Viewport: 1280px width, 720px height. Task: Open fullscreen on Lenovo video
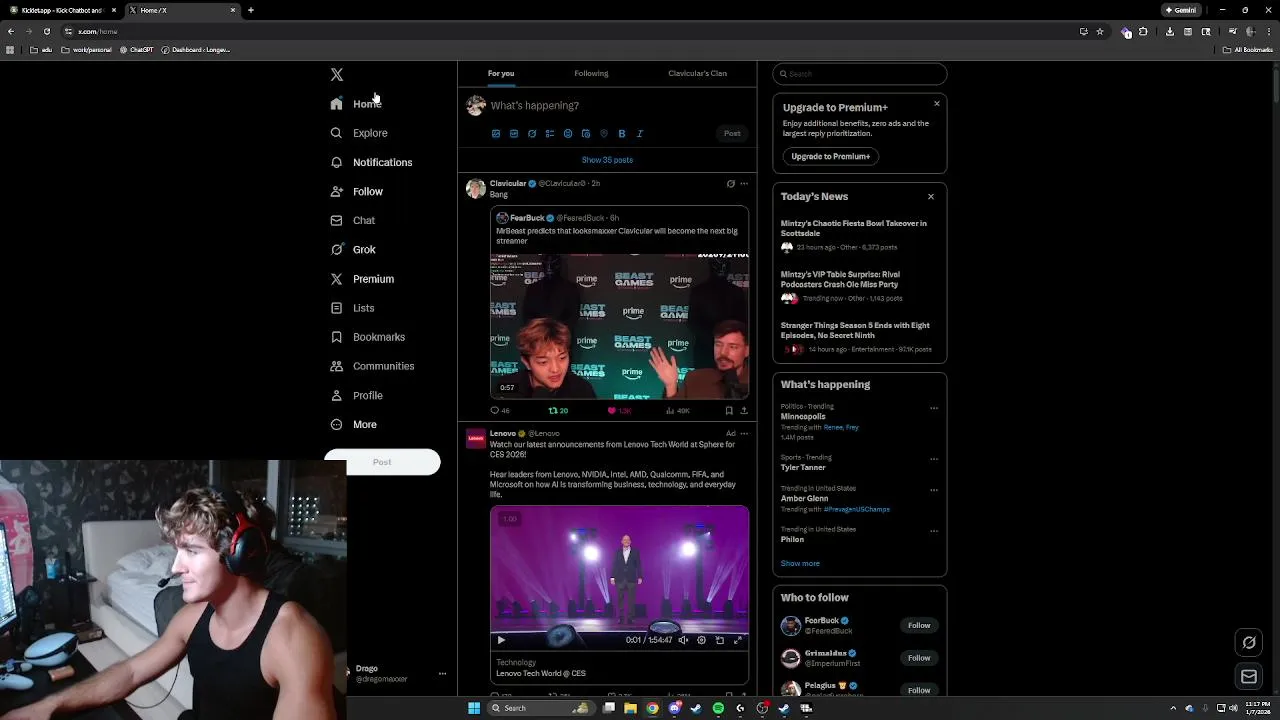(x=738, y=640)
